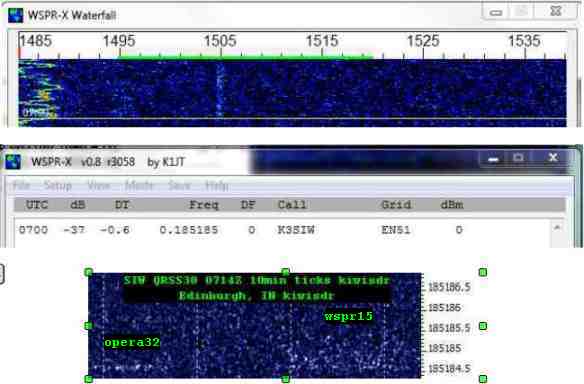The image size is (584, 384).
Task: Click the bottom-center green selection handle
Action: [x=286, y=379]
